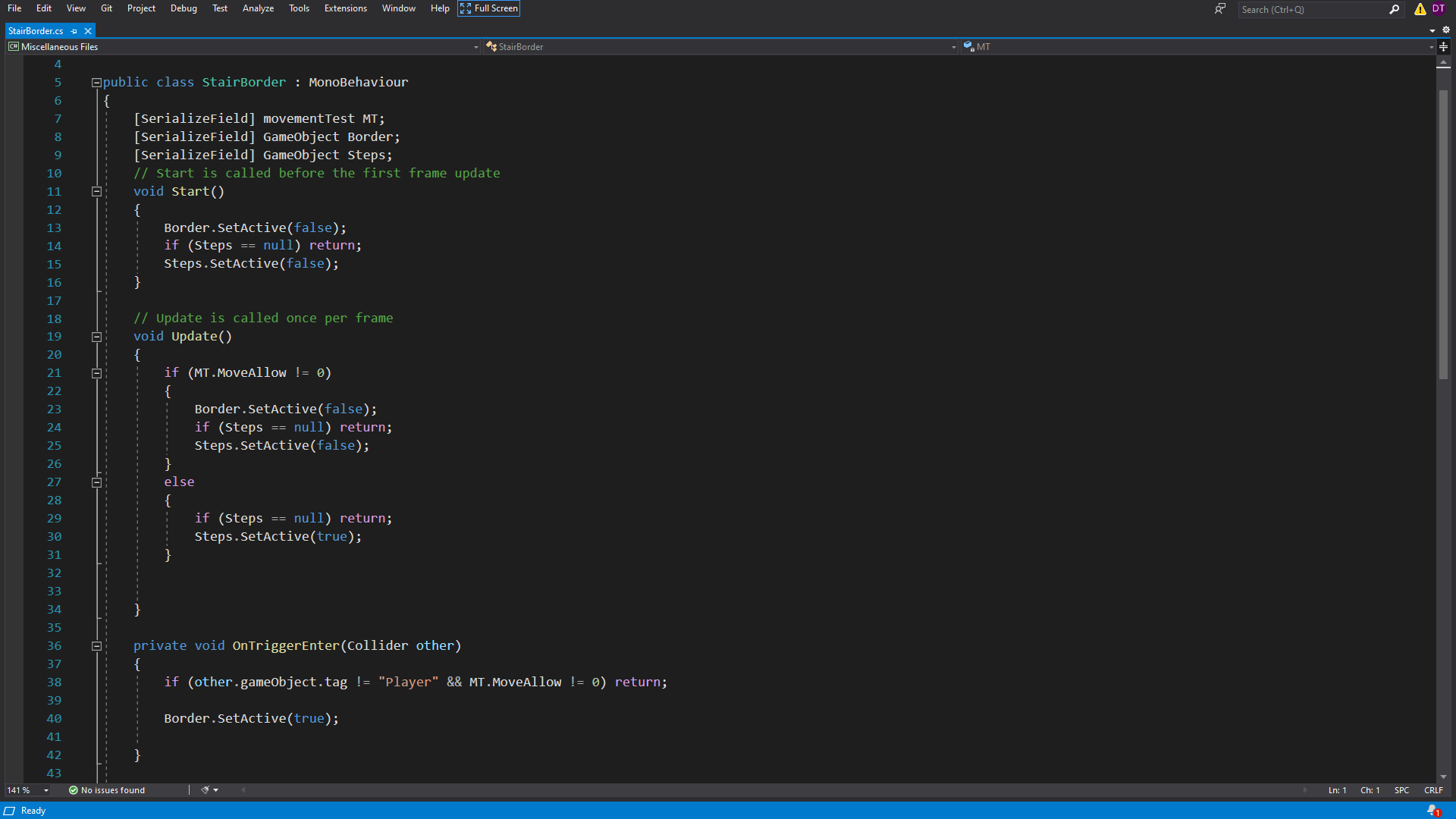Click the code cleanup broom icon
The width and height of the screenshot is (1456, 819).
pos(205,790)
